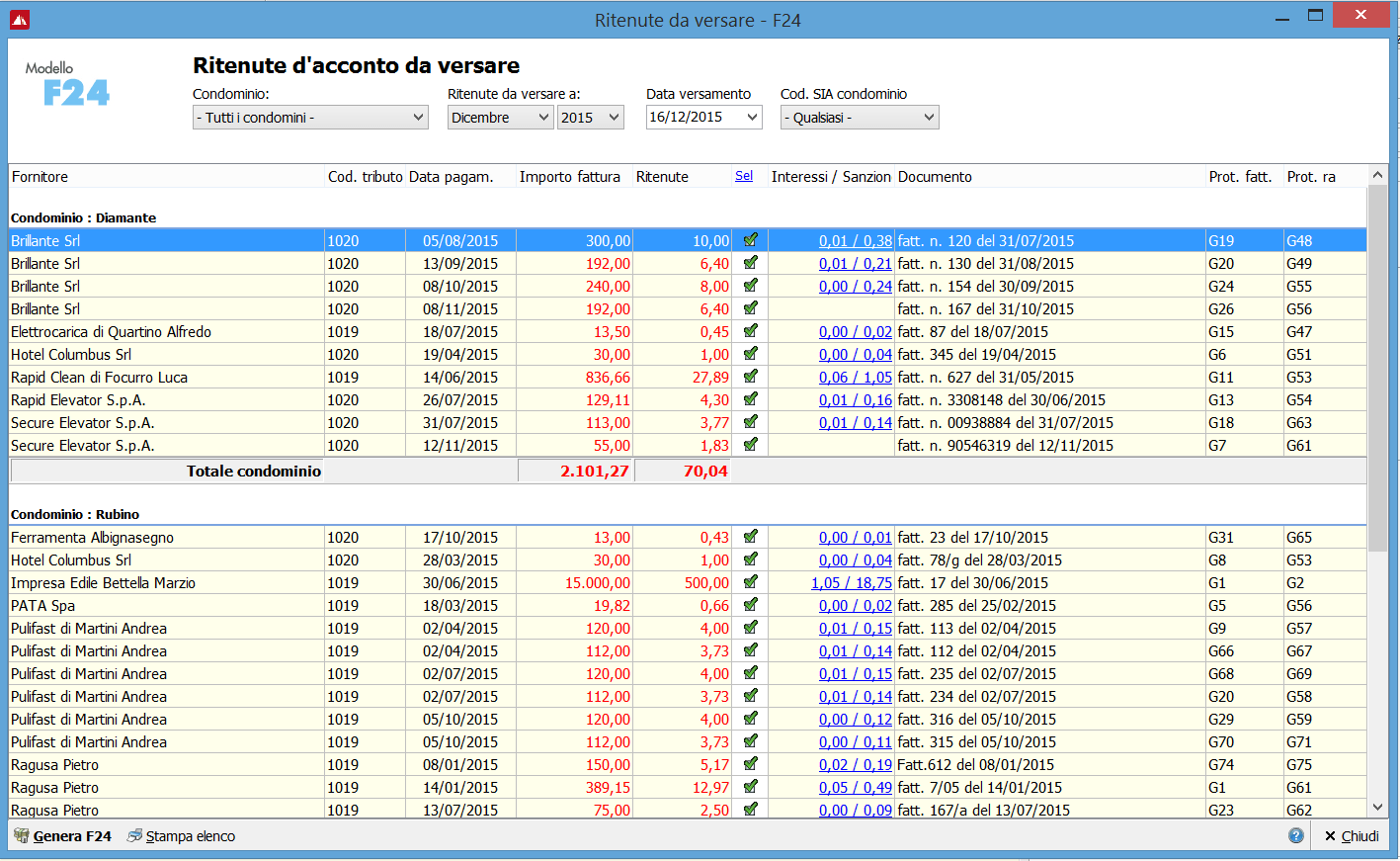Toggle selection for Ferramenta Albignasegno row

pos(751,537)
